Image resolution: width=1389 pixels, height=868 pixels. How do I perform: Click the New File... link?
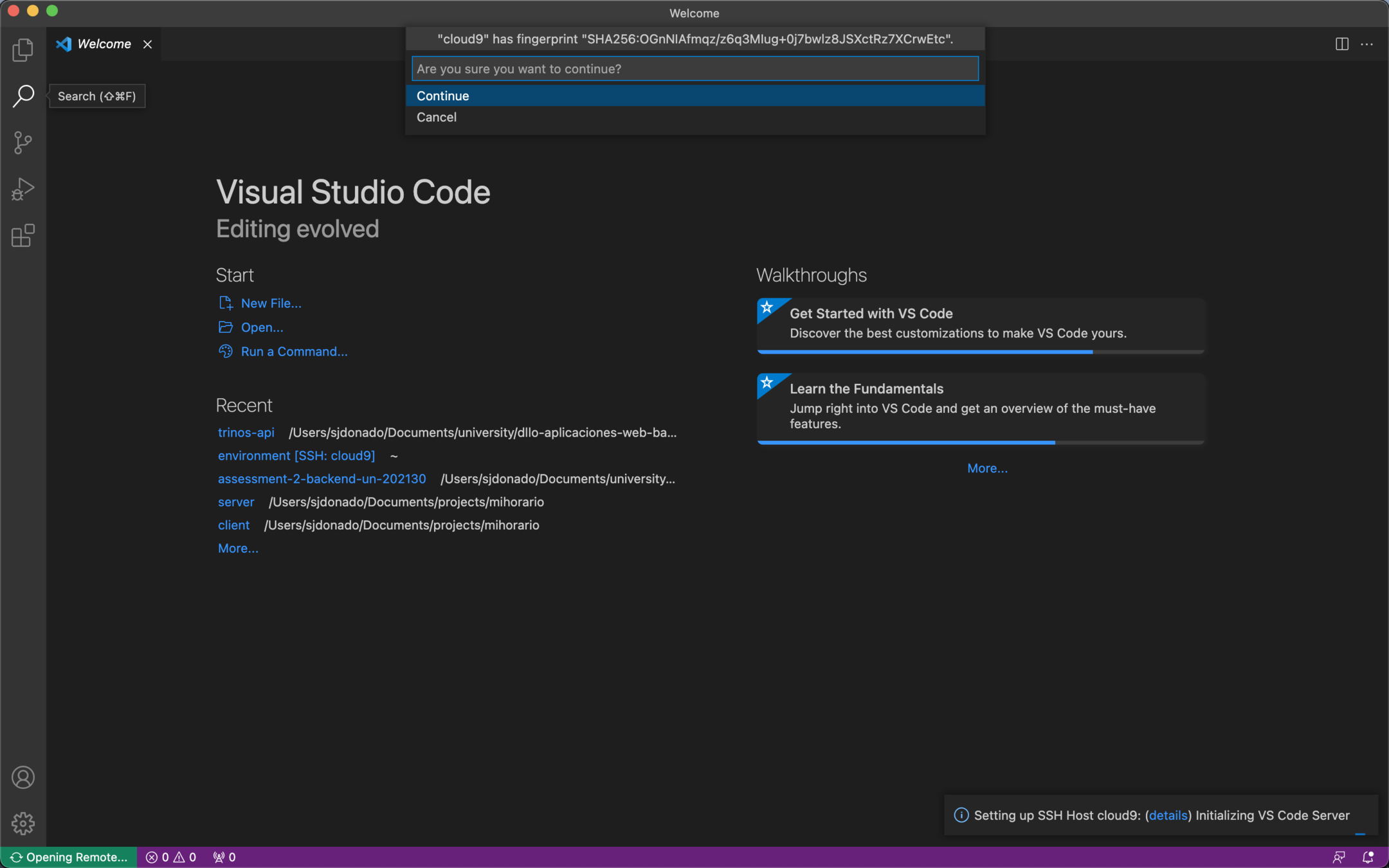pyautogui.click(x=271, y=303)
